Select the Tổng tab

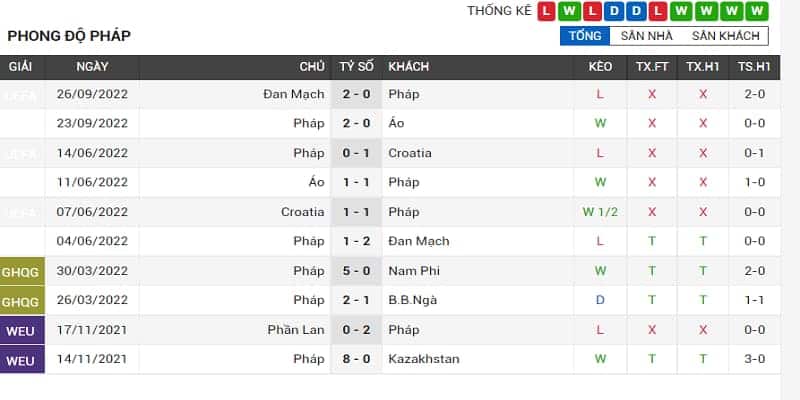[x=585, y=36]
